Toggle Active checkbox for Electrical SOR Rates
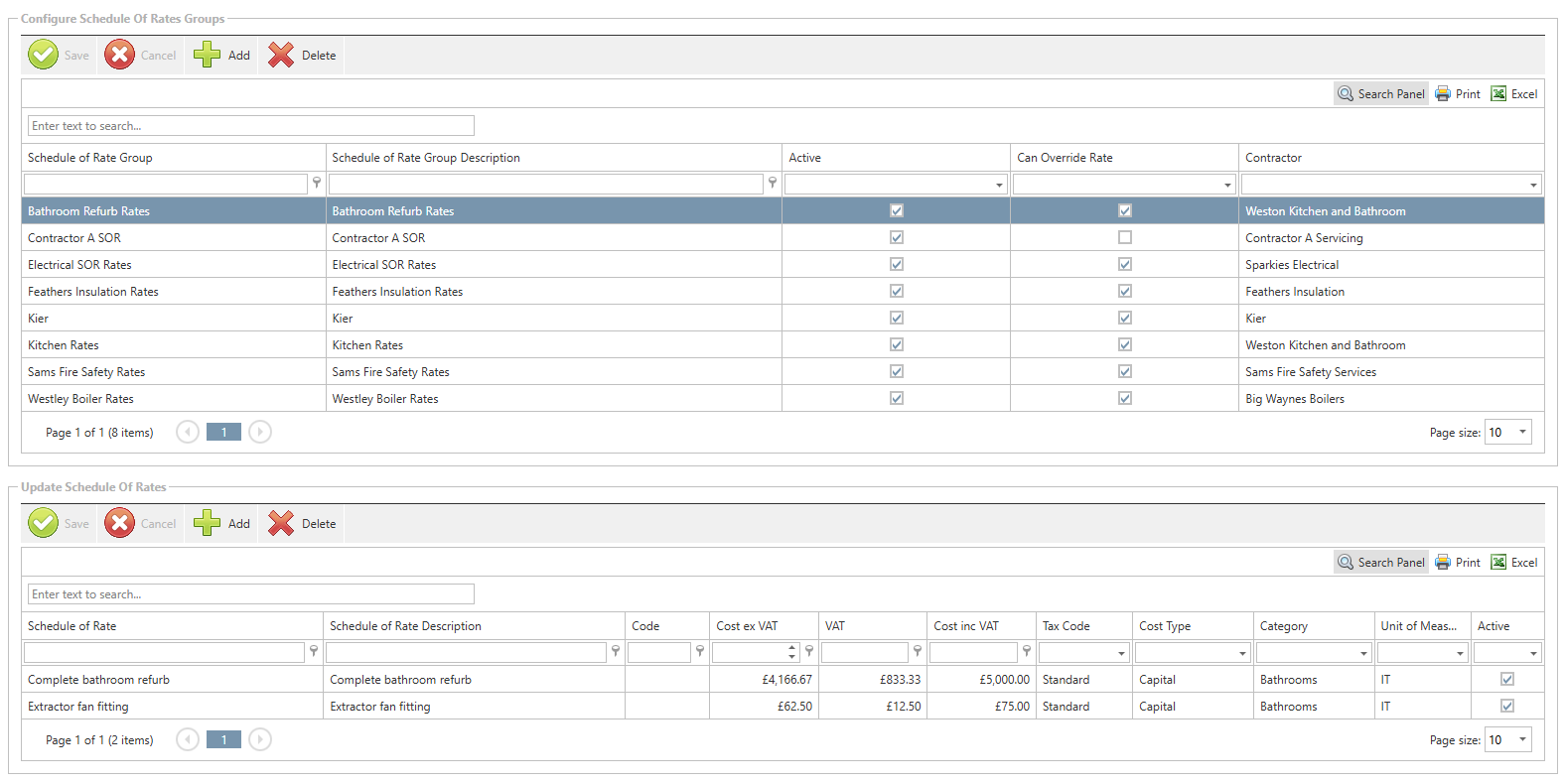 897,264
